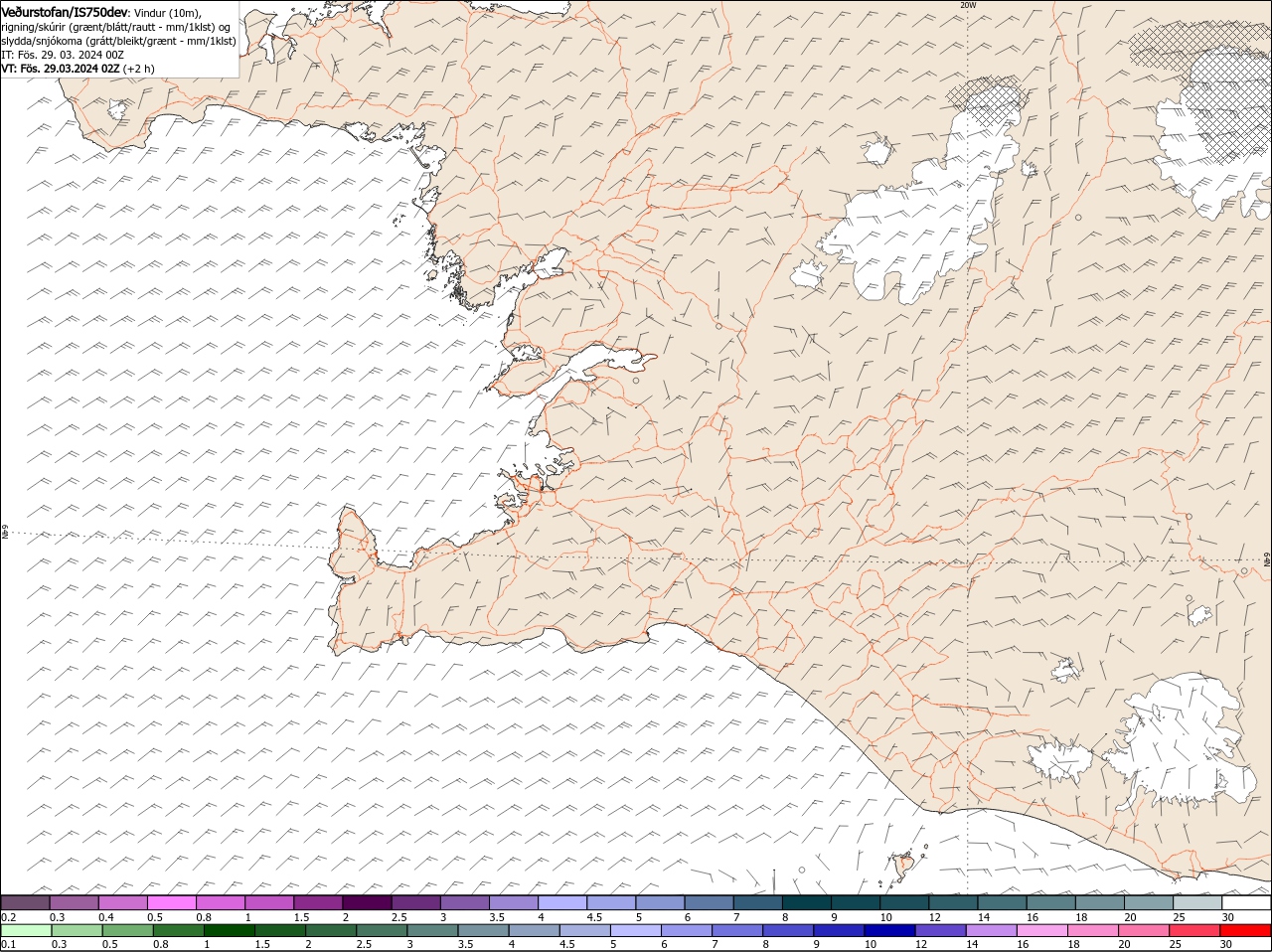Select the pale green 0.1 swatch in the lower legend

[x=26, y=931]
